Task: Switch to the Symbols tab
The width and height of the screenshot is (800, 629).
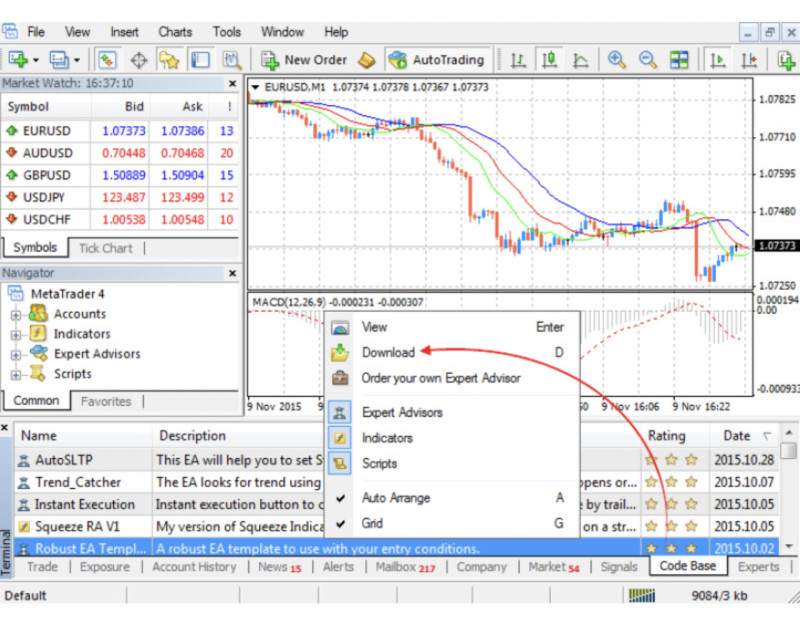Action: (x=35, y=247)
